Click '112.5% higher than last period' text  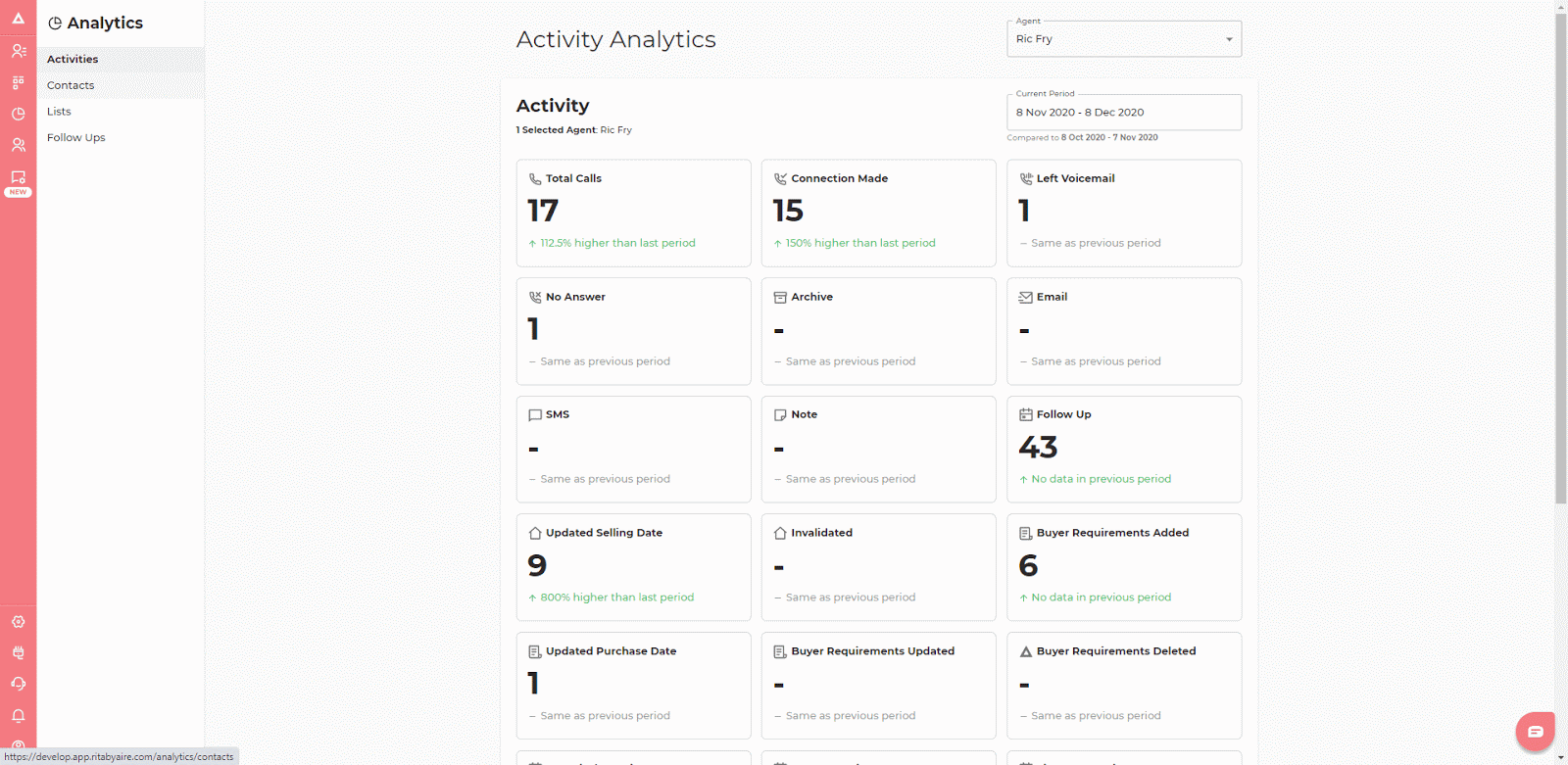click(617, 243)
